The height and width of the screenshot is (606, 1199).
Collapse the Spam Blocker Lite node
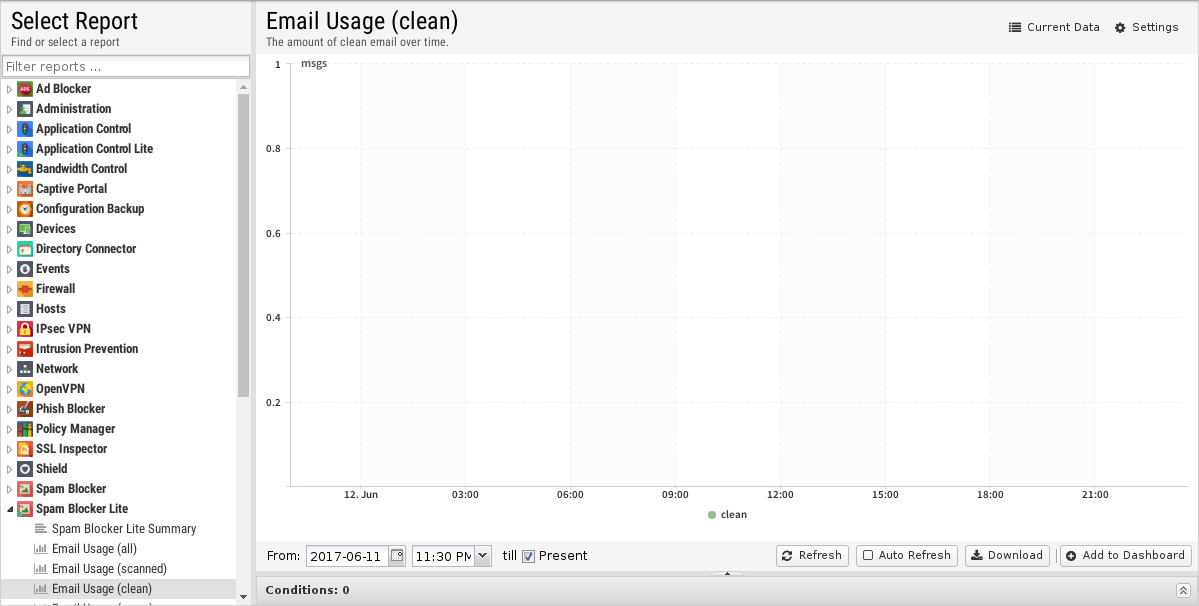click(10, 509)
